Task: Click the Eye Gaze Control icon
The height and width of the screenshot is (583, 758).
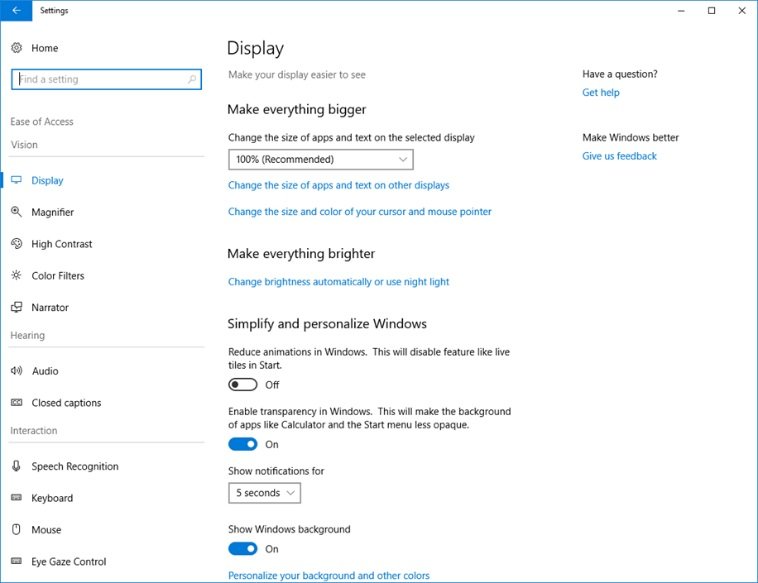Action: coord(16,561)
